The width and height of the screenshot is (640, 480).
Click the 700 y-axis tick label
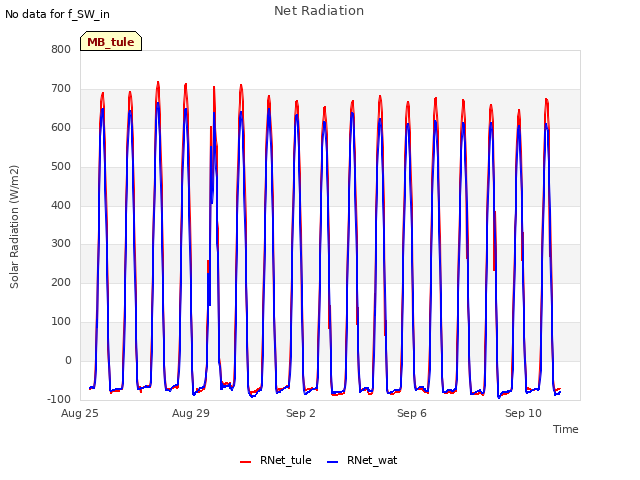coord(61,89)
